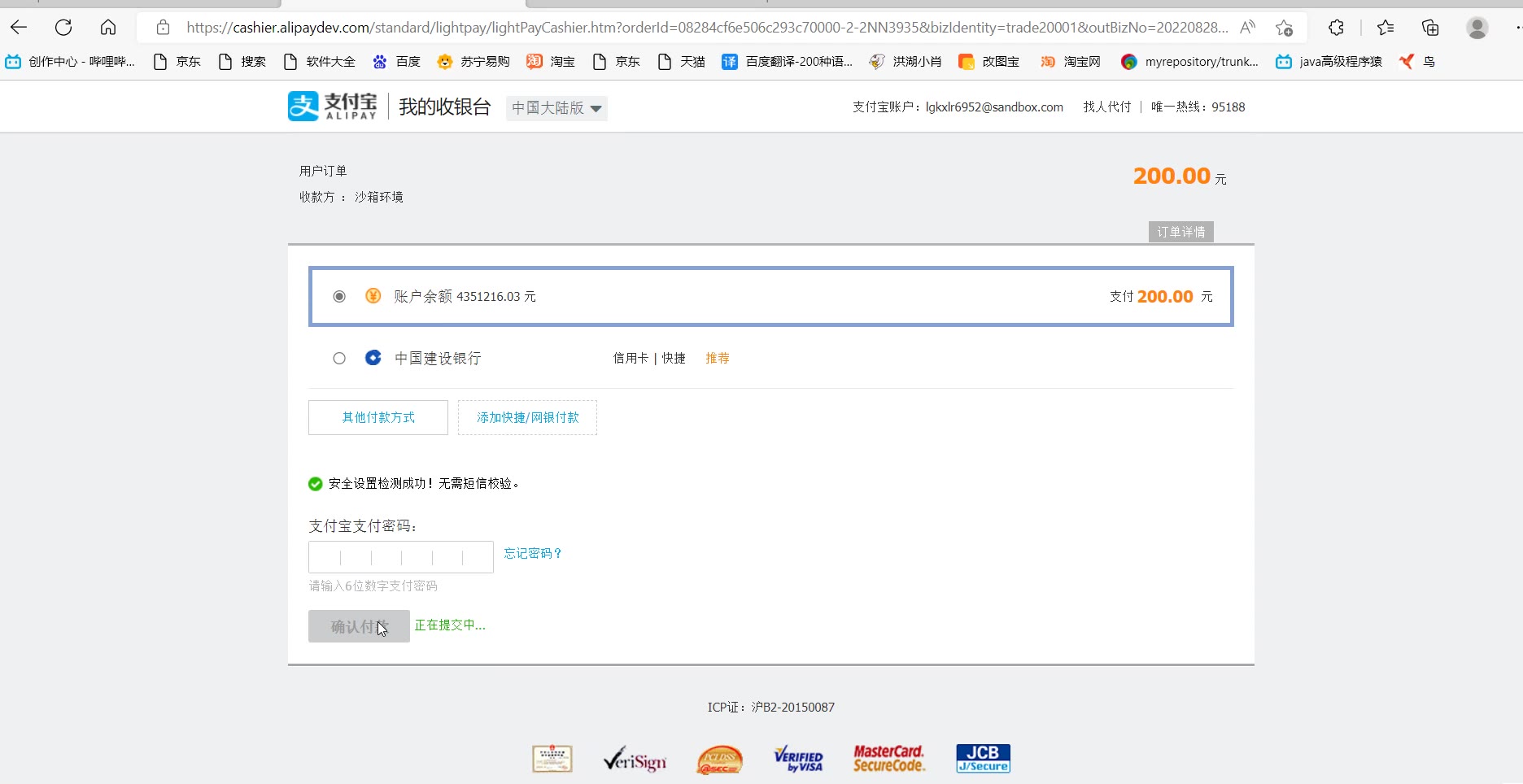Image resolution: width=1523 pixels, height=784 pixels.
Task: Click the 其他付款方式 button
Action: [378, 417]
